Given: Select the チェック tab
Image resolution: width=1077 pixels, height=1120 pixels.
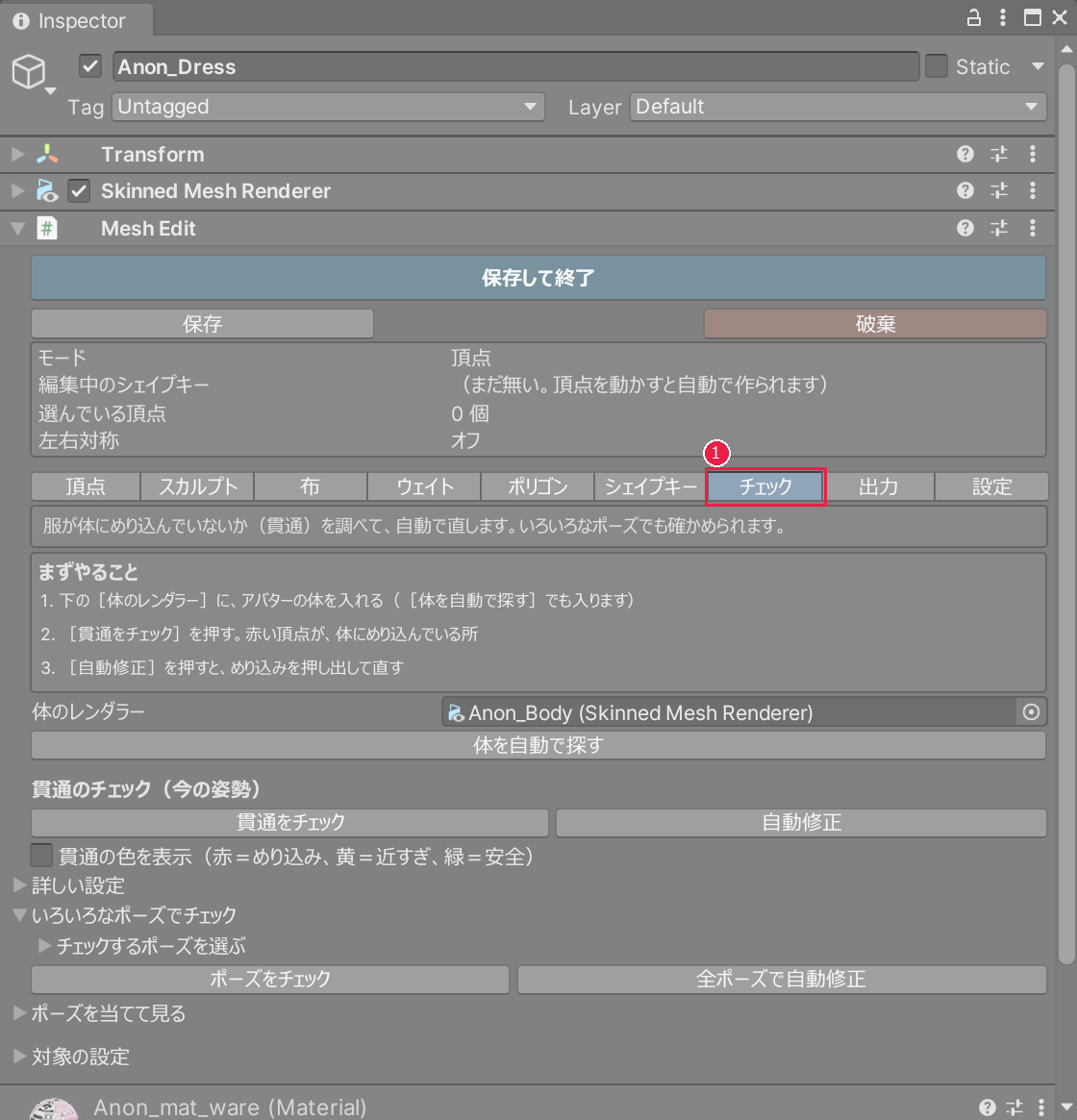Looking at the screenshot, I should coord(765,486).
